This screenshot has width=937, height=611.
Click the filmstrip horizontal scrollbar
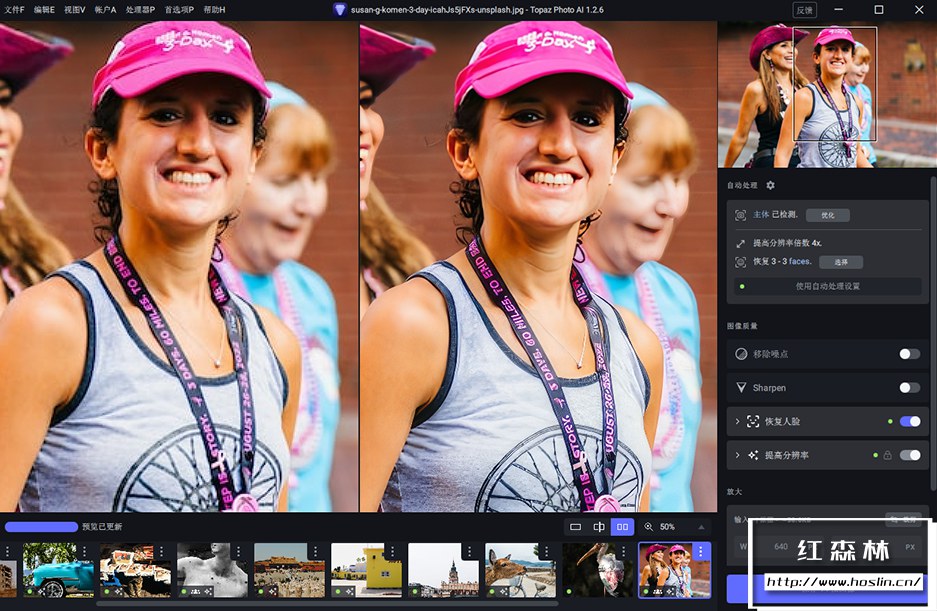[x=327, y=604]
